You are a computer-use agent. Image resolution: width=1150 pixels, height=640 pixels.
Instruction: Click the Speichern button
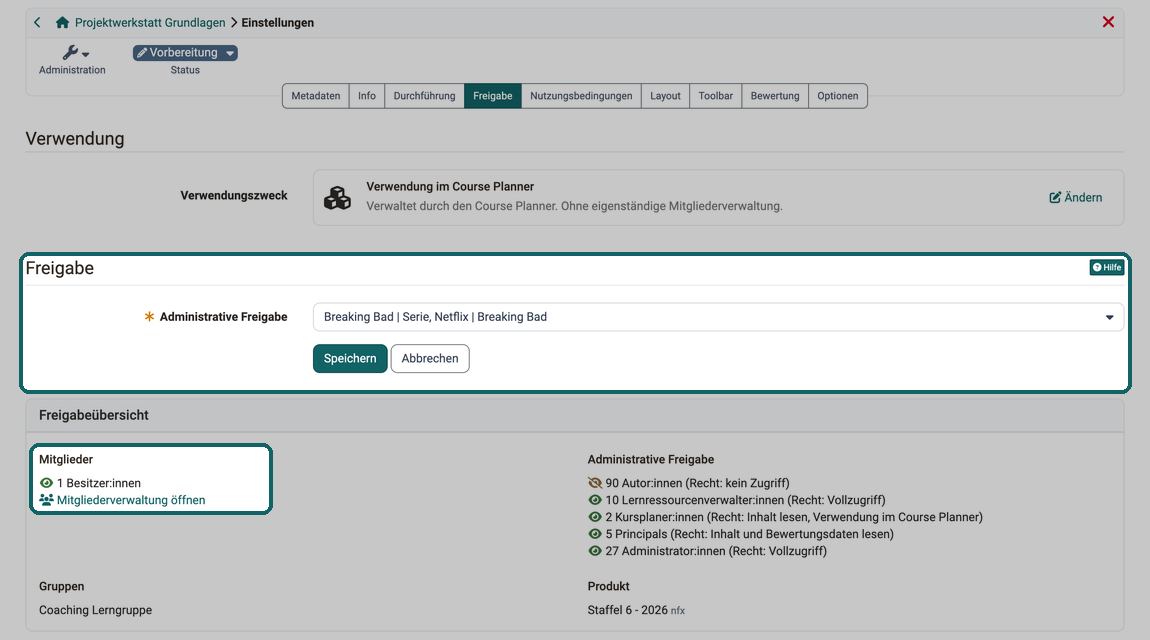tap(350, 358)
